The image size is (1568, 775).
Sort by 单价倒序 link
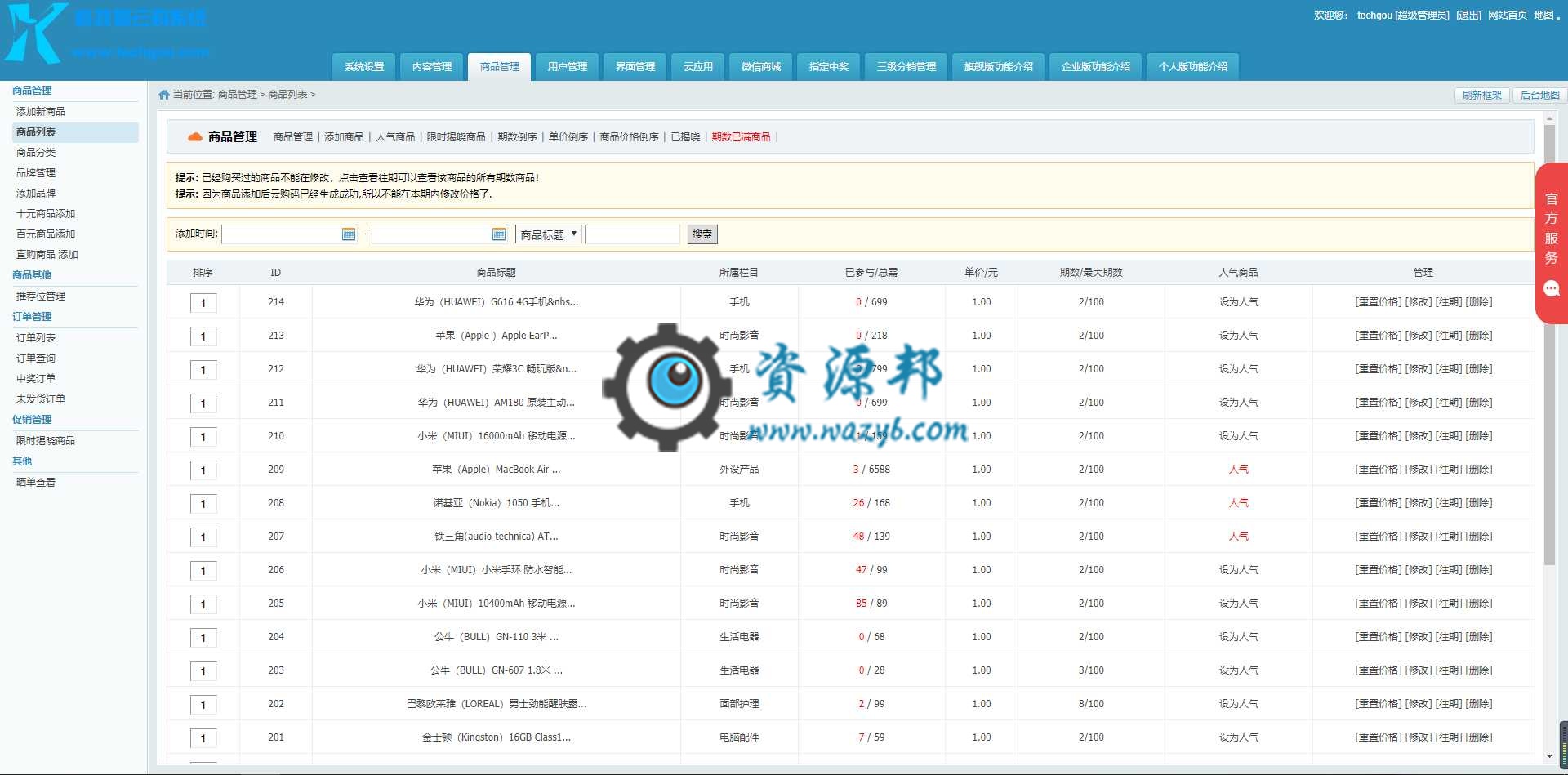[568, 137]
